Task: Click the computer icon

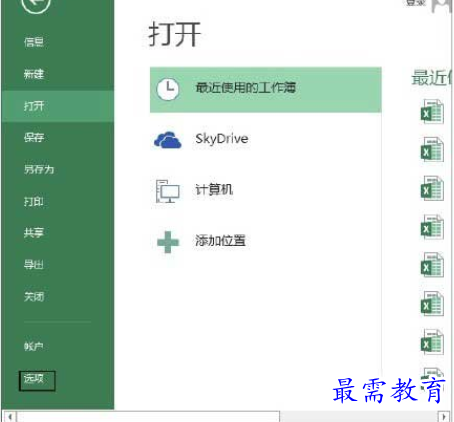Action: (168, 191)
